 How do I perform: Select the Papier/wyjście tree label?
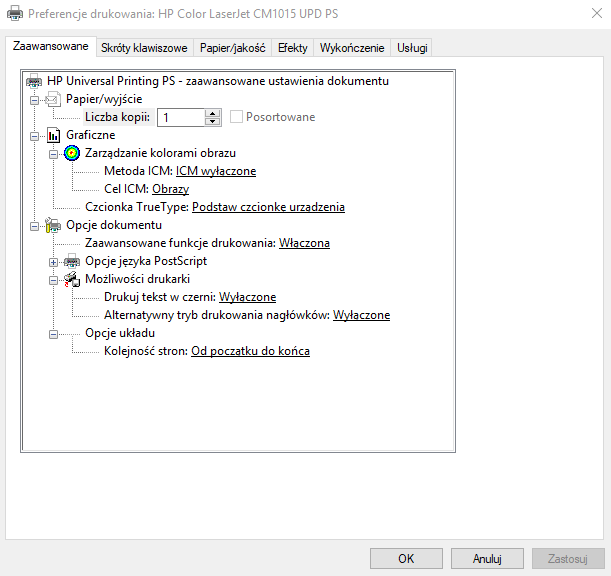pyautogui.click(x=104, y=99)
